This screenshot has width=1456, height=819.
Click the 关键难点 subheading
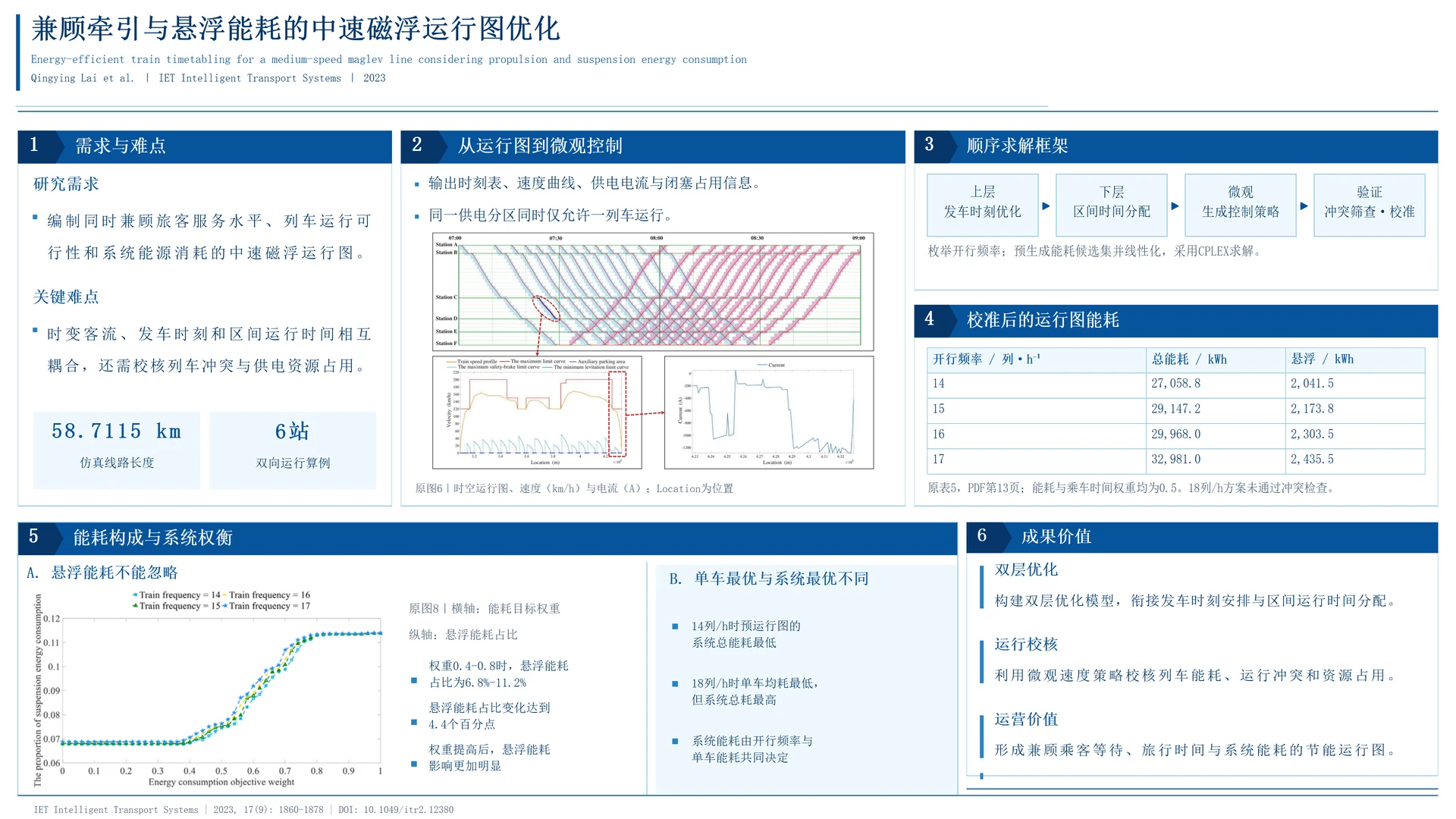[x=66, y=297]
